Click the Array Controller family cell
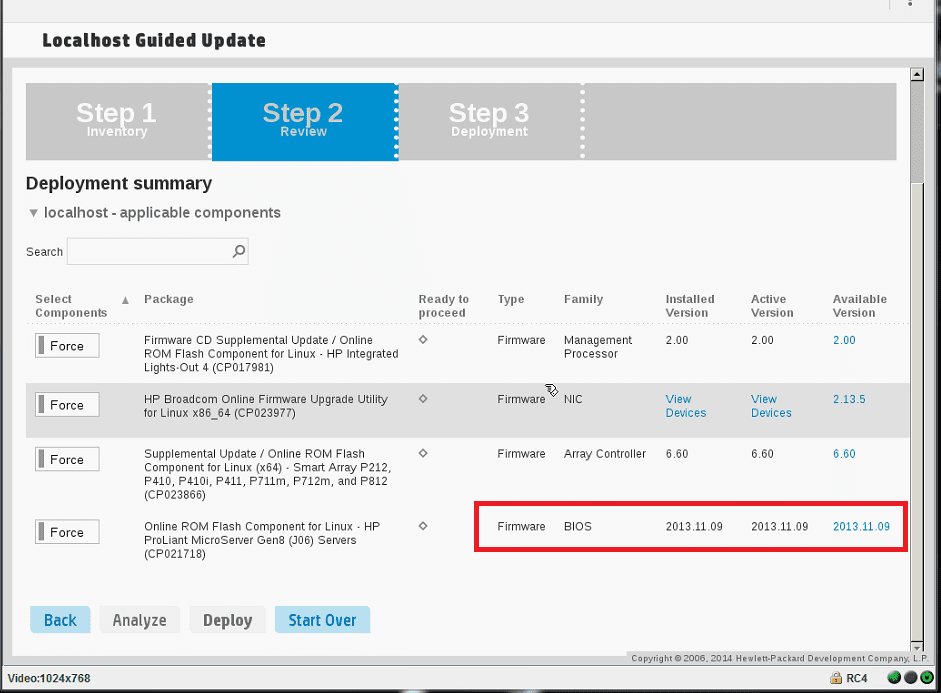This screenshot has width=941, height=693. click(604, 454)
